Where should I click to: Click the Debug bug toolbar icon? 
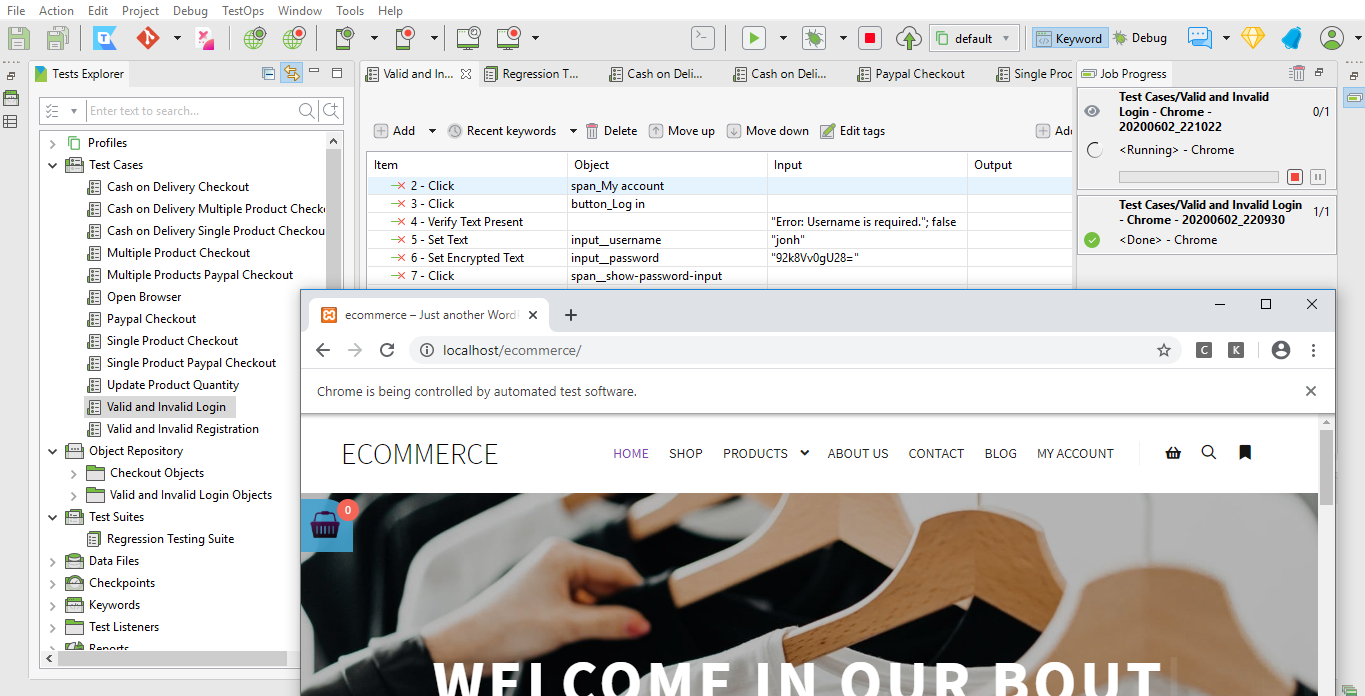click(x=814, y=38)
